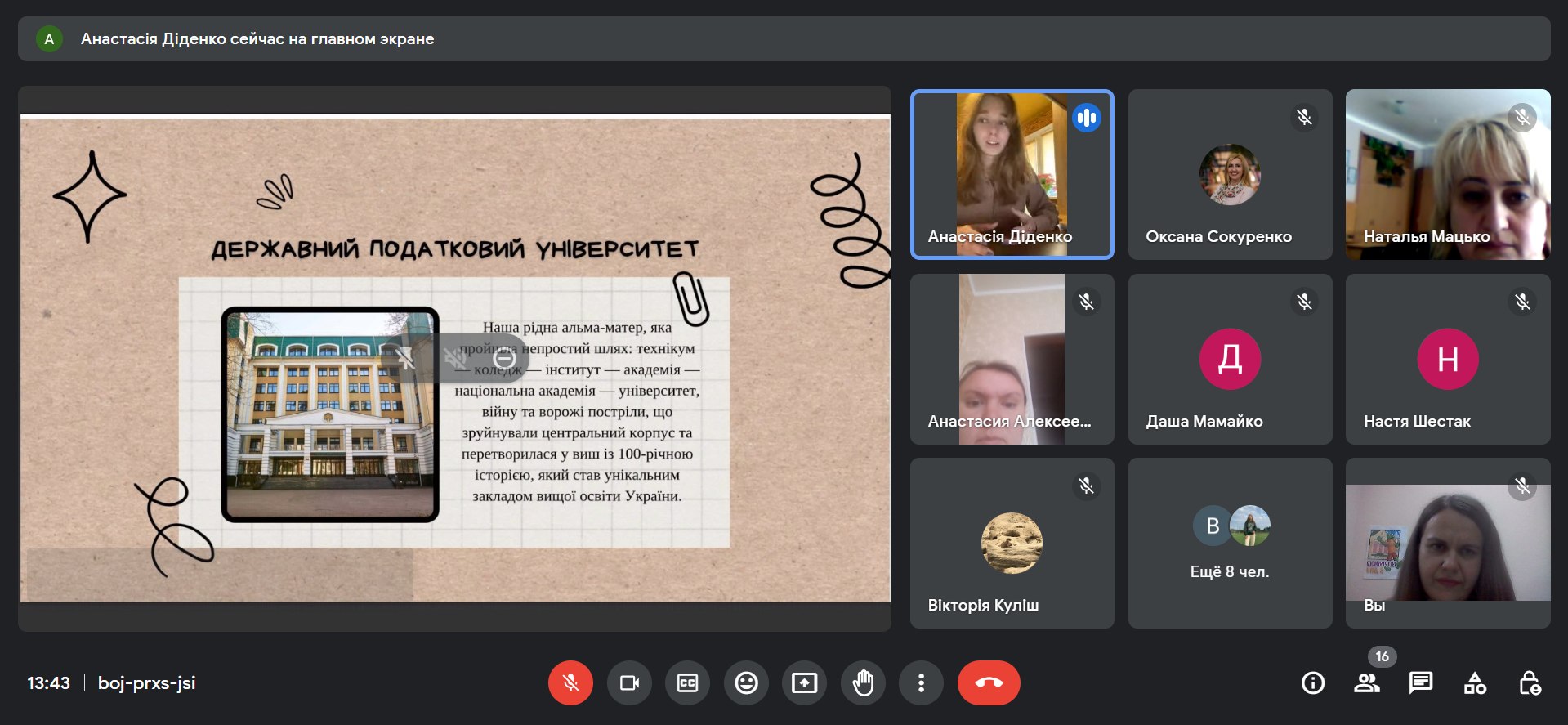Click the remove icon on the presentation overlay
This screenshot has width=1568, height=725.
coord(505,358)
